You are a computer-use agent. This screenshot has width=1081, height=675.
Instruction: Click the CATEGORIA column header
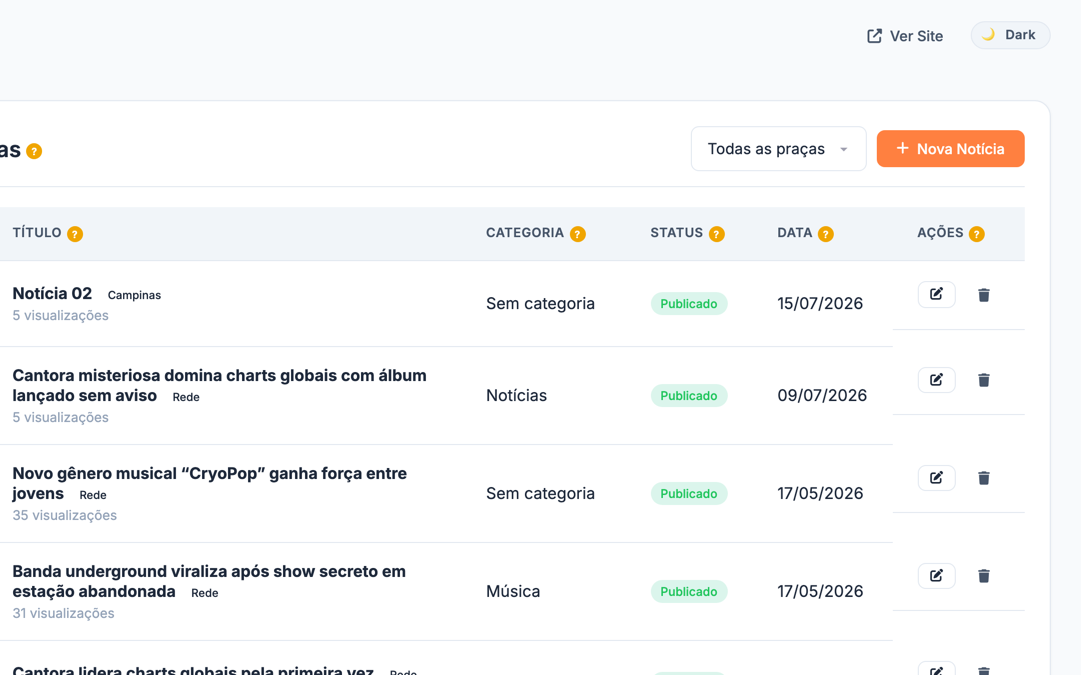525,233
